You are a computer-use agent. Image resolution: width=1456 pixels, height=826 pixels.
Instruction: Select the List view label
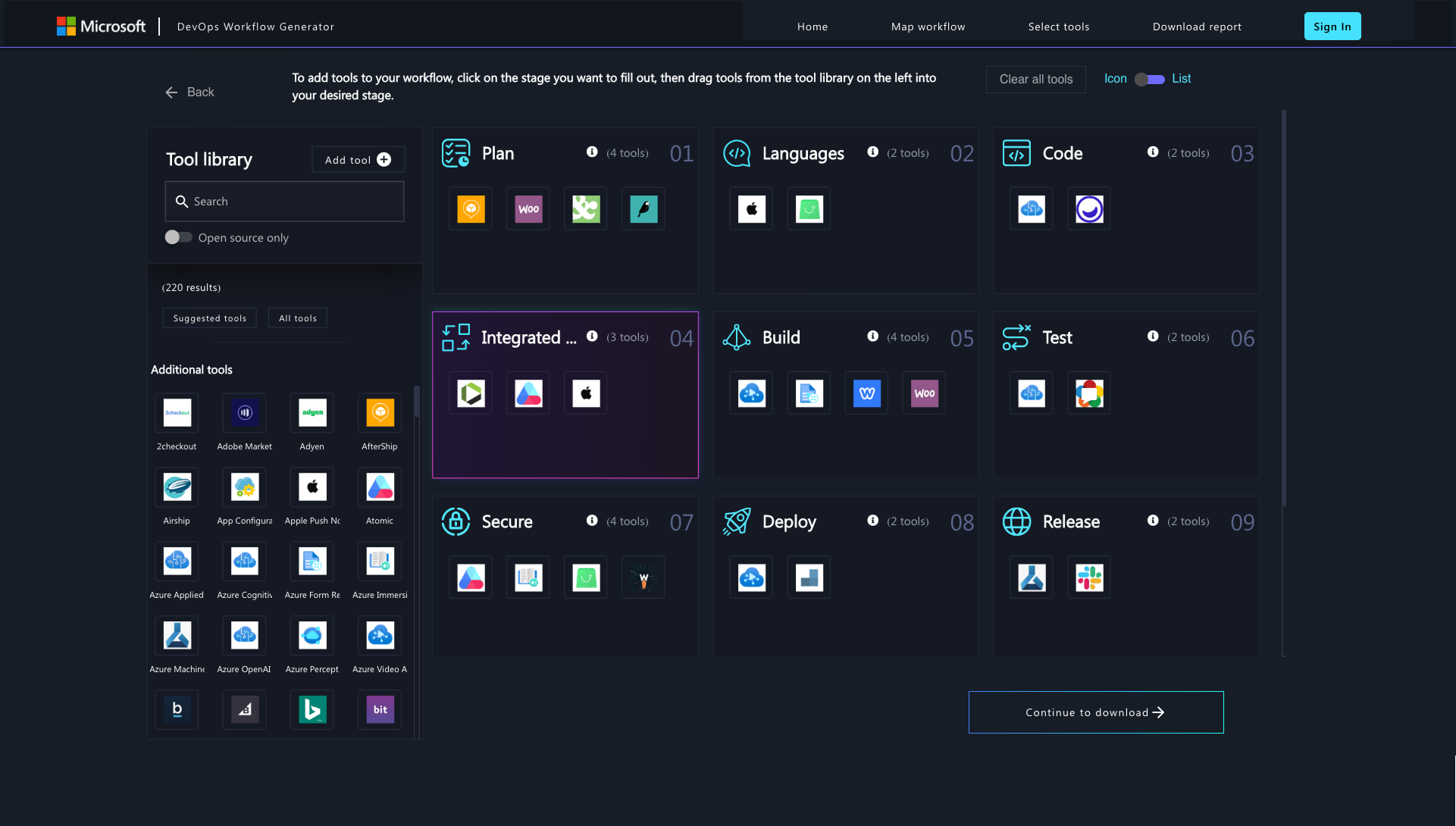1181,79
